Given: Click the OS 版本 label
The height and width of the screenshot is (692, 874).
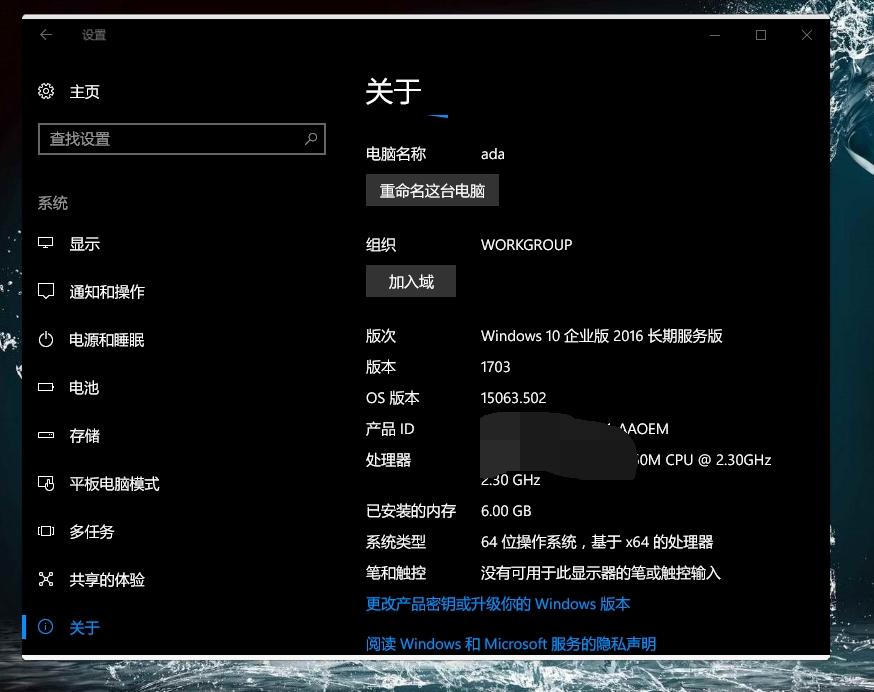Looking at the screenshot, I should click(x=392, y=398).
